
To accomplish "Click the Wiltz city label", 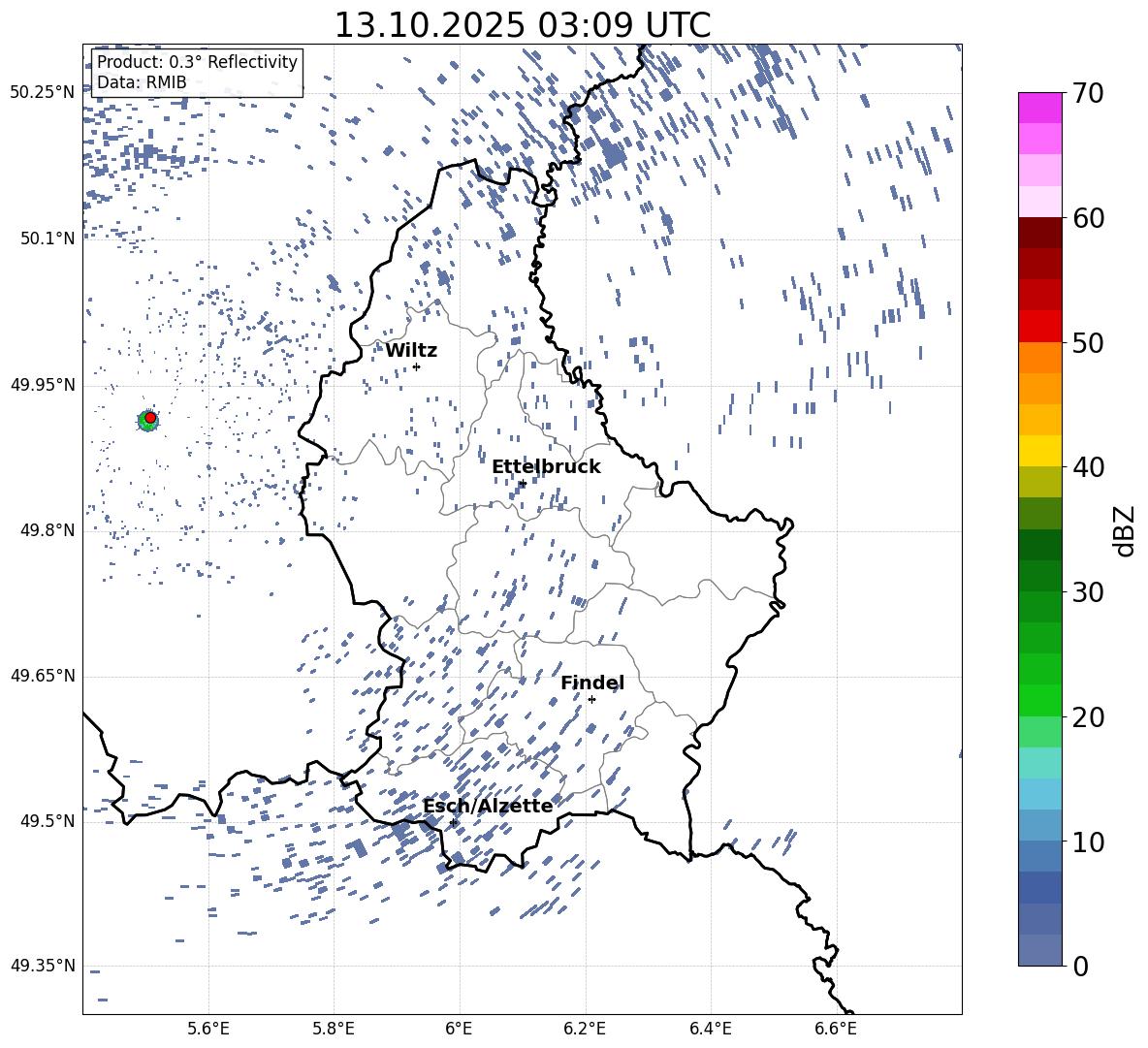I will click(411, 351).
